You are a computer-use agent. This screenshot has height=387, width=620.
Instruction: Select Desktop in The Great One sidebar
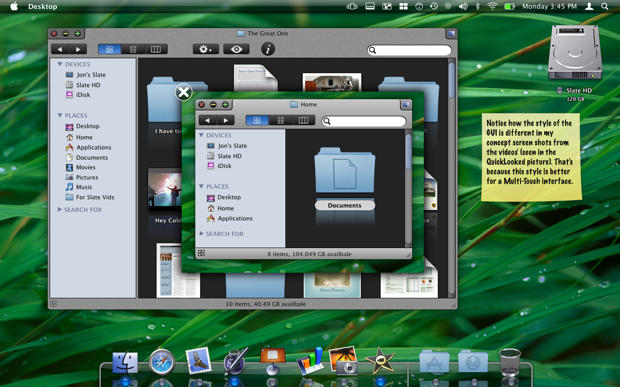[x=82, y=126]
